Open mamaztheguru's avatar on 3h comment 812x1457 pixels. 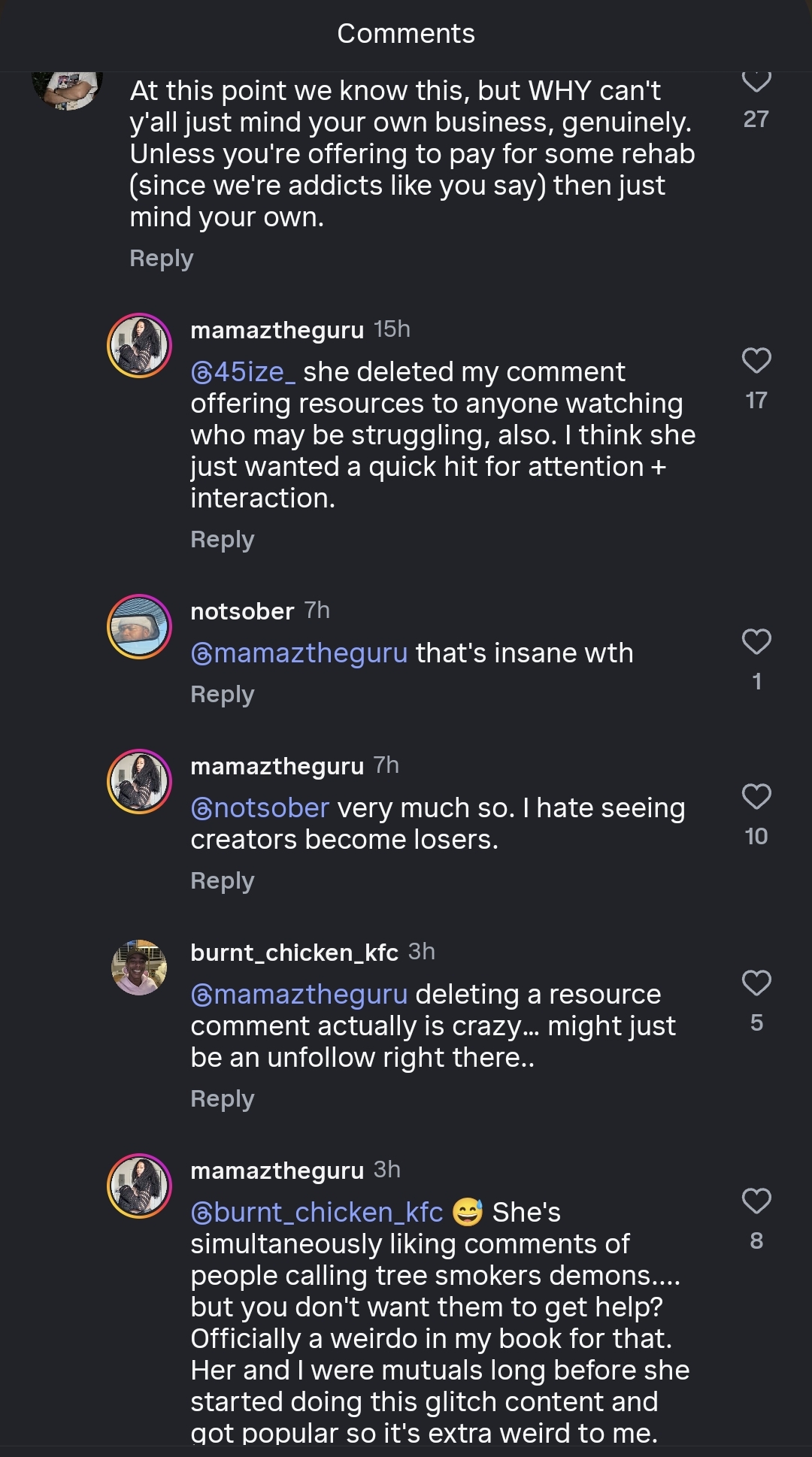139,1186
